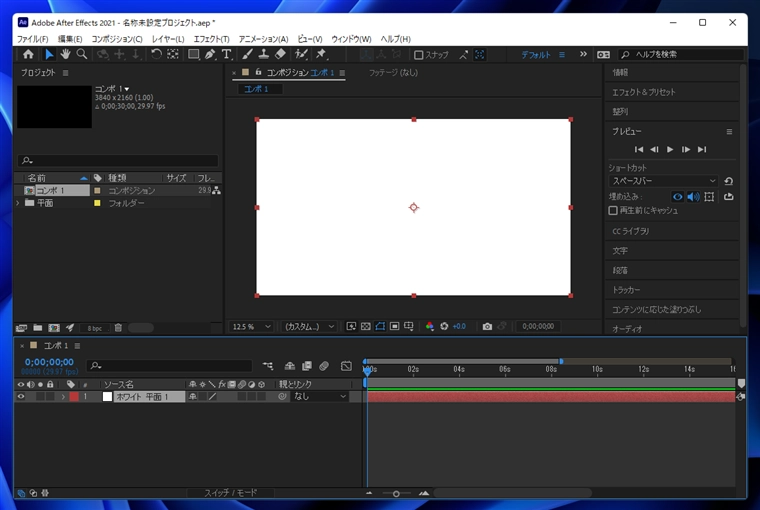Click the red label color of layer 1
The width and height of the screenshot is (760, 510).
tap(74, 397)
